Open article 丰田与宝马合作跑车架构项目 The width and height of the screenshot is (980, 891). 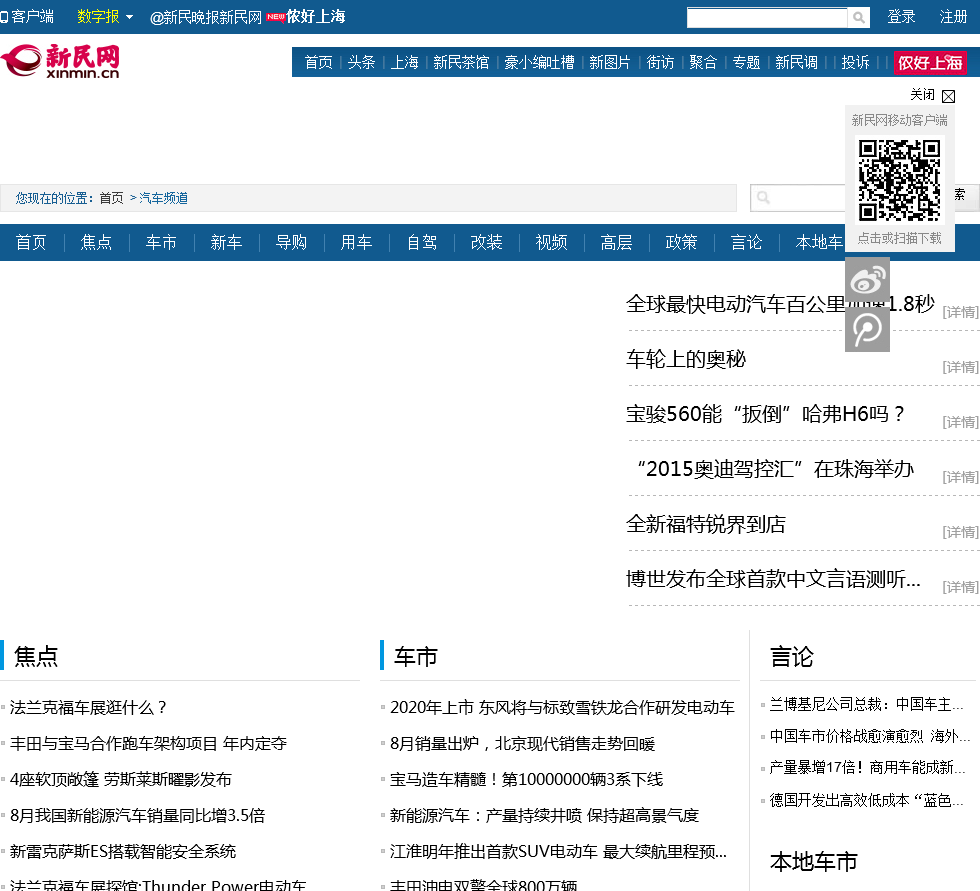pyautogui.click(x=148, y=744)
